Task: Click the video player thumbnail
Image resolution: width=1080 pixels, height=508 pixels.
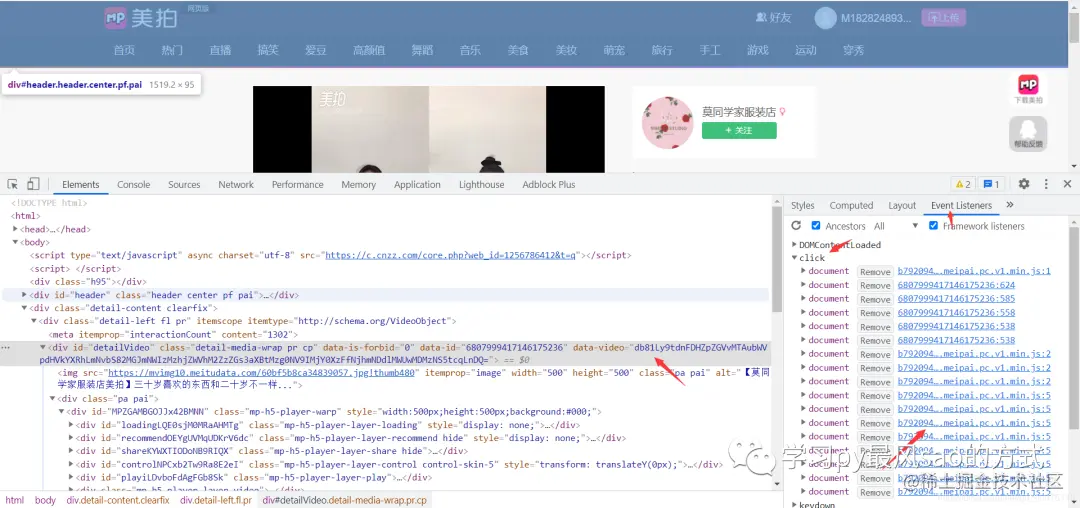Action: [x=428, y=129]
